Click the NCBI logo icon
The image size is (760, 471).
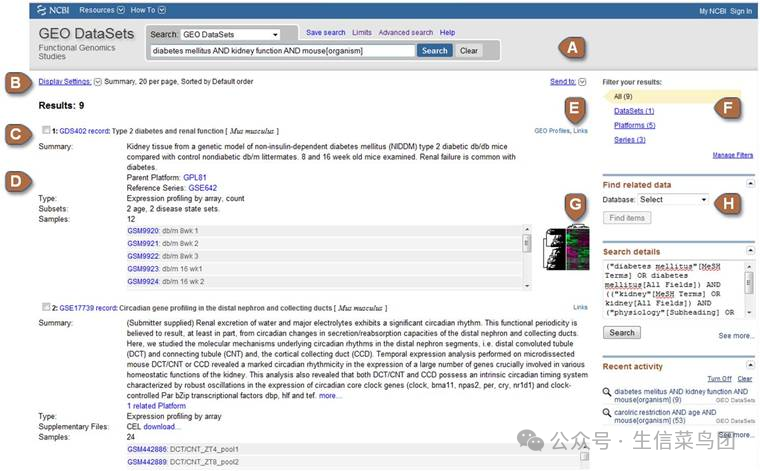(x=41, y=10)
